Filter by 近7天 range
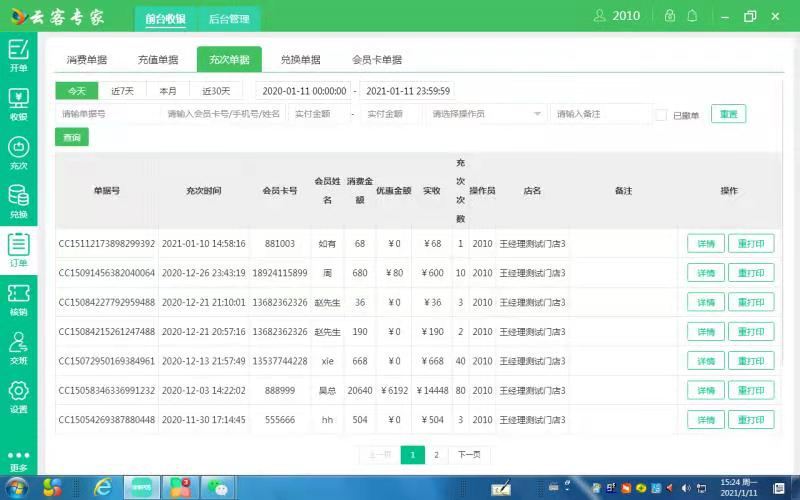 [x=122, y=91]
